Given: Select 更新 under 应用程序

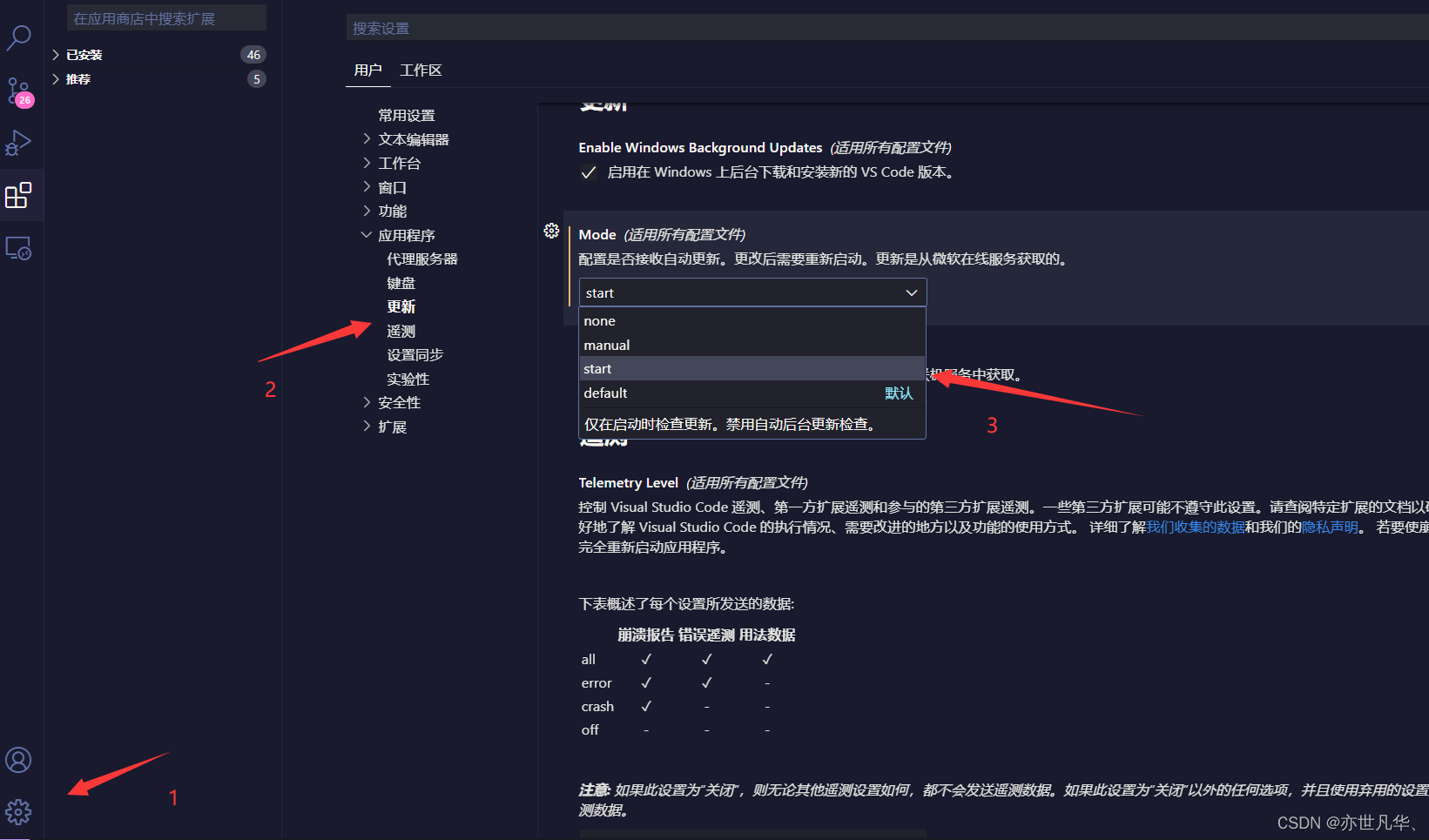Looking at the screenshot, I should pos(401,307).
